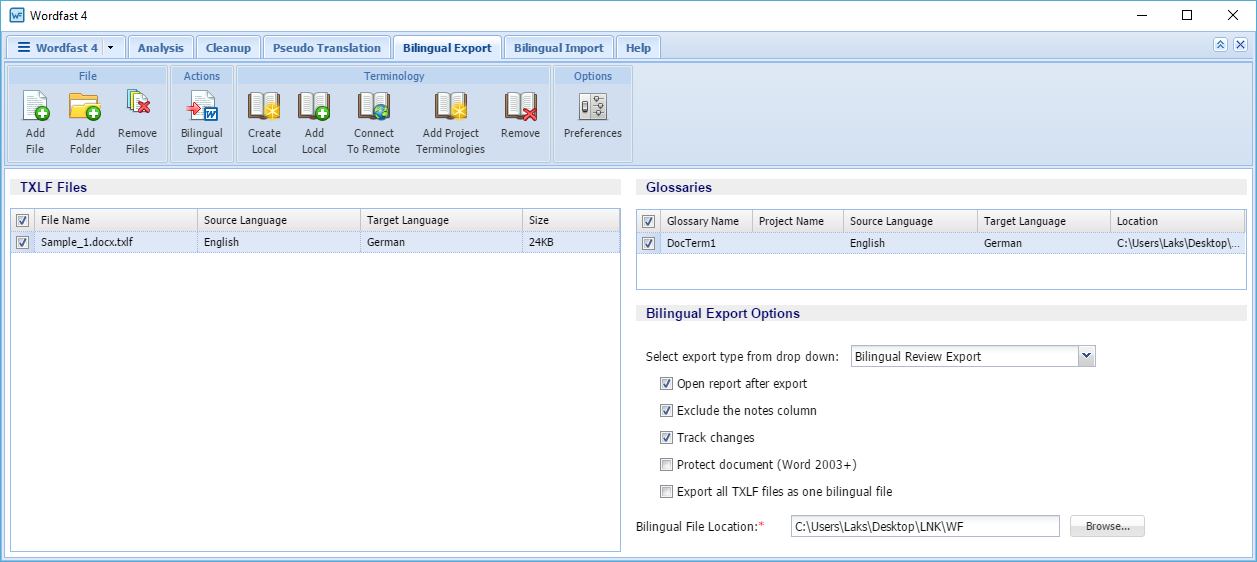Click the Project Name column header
The width and height of the screenshot is (1257, 562).
(798, 221)
